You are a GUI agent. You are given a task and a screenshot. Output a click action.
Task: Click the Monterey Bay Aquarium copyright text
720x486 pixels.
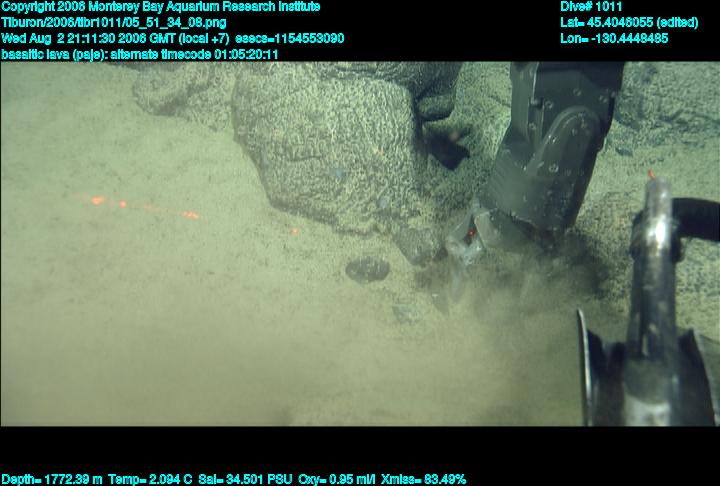click(x=160, y=7)
